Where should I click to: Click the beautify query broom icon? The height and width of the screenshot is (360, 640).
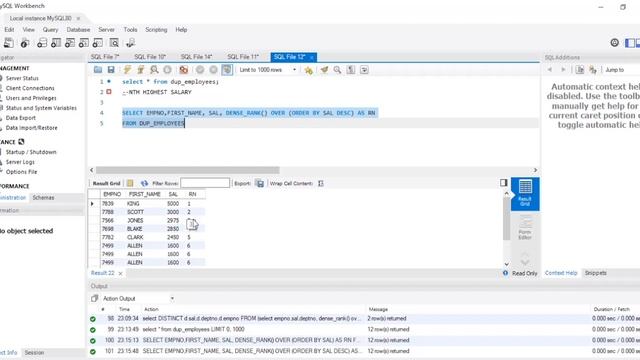[x=324, y=70]
